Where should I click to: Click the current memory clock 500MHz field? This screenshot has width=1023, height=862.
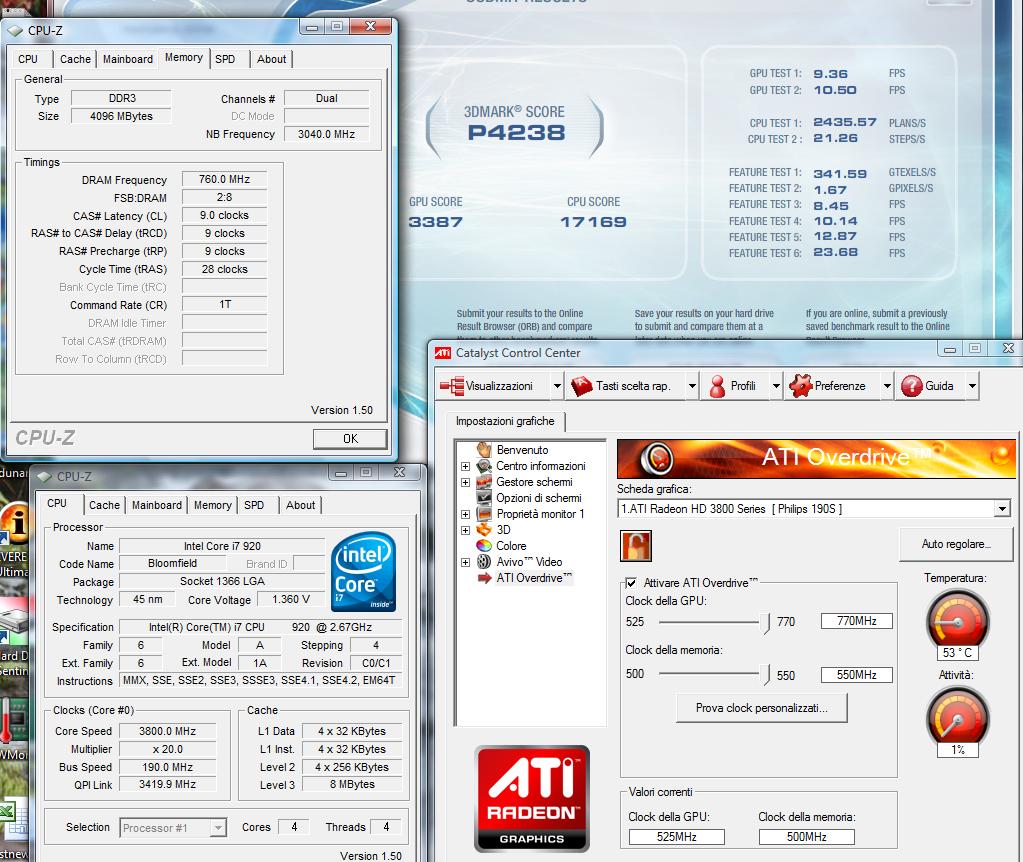806,837
